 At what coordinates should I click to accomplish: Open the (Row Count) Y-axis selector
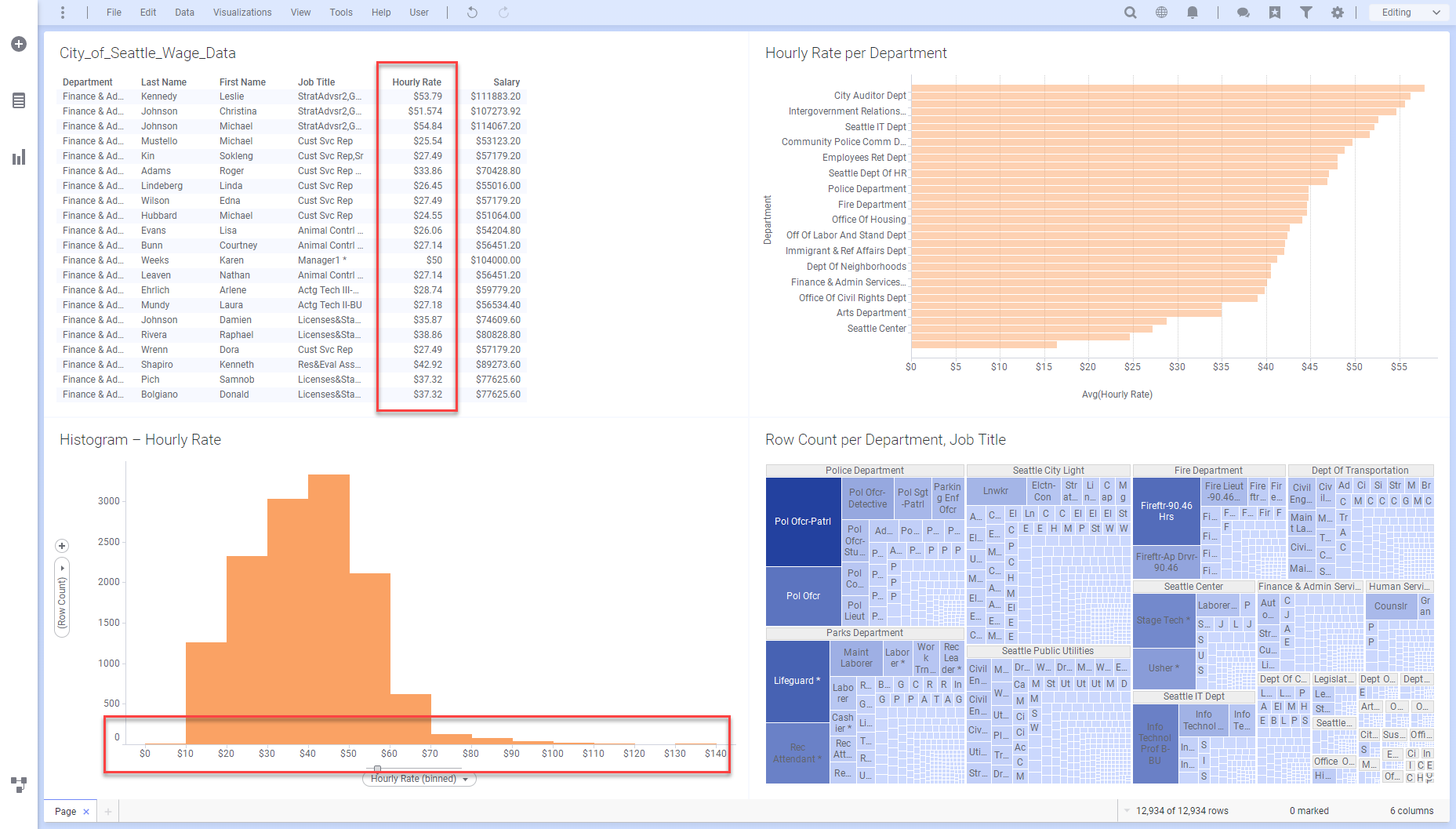pyautogui.click(x=62, y=601)
